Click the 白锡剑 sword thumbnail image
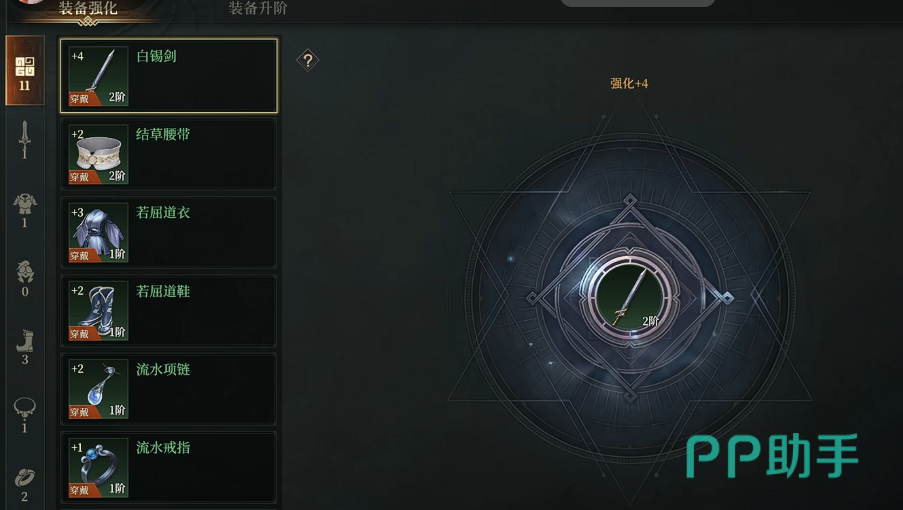 click(98, 76)
